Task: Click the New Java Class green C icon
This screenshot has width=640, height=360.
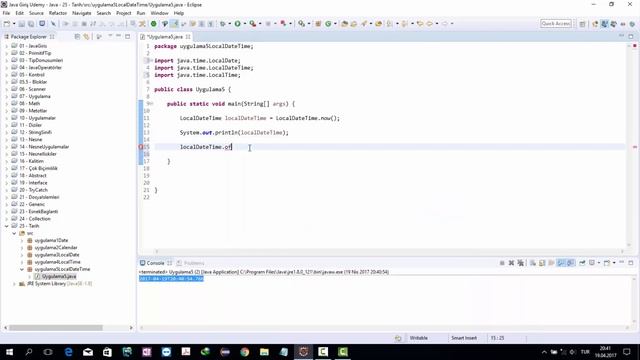Action: point(328,24)
